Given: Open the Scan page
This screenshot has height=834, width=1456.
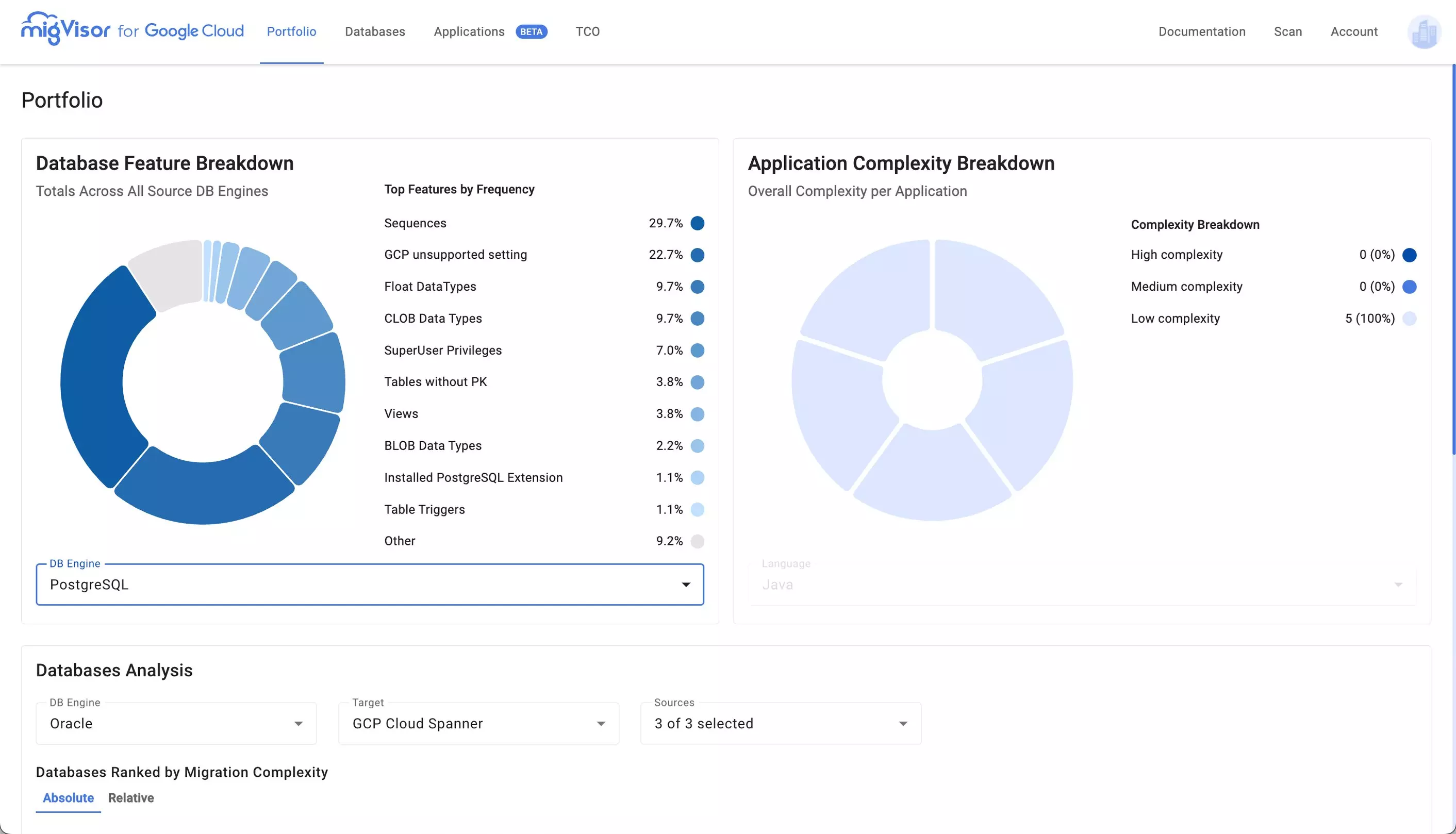Looking at the screenshot, I should tap(1288, 31).
